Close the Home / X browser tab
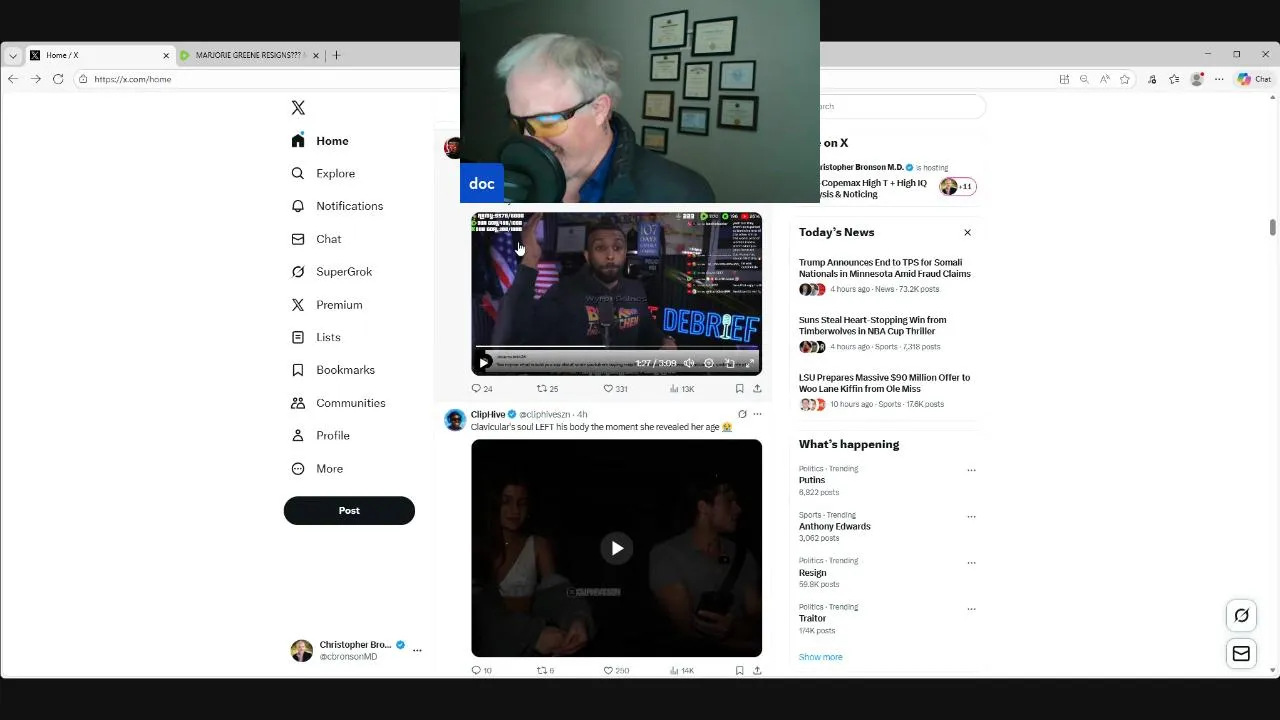 pos(166,55)
